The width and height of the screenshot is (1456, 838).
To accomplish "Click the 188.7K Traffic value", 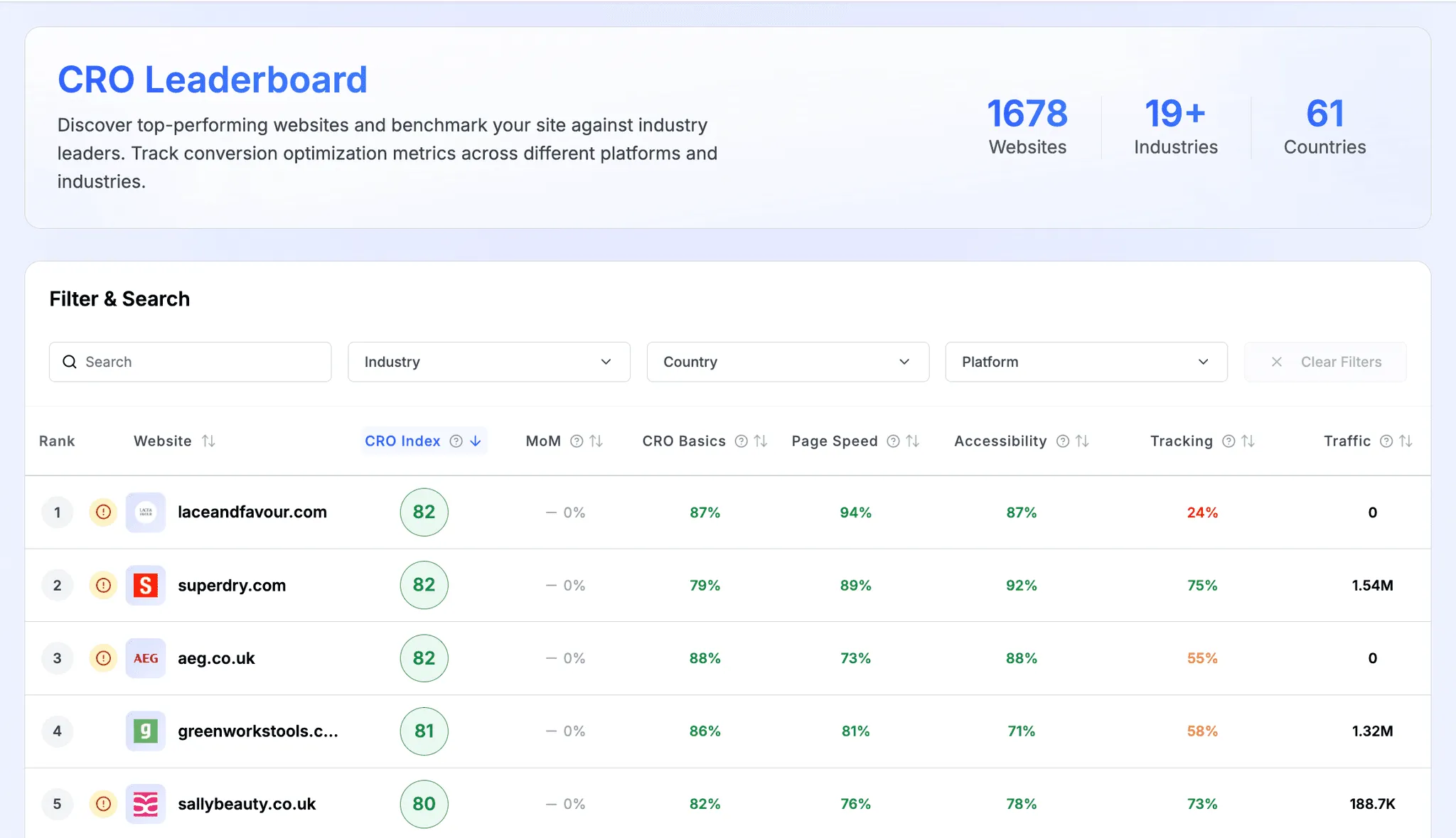I will [1372, 804].
